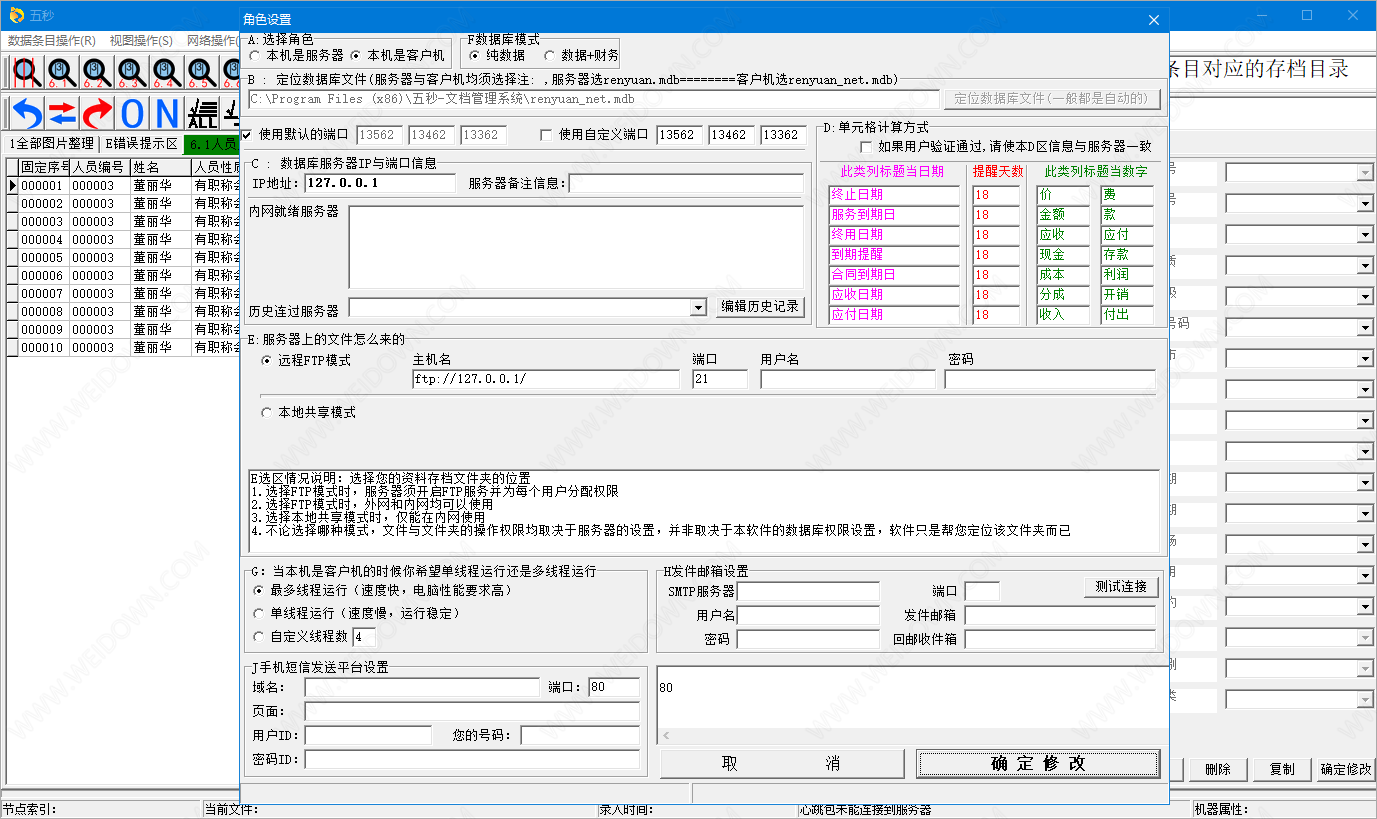Click the IP地址 field showing 127.0.0.1
This screenshot has width=1377, height=819.
380,184
